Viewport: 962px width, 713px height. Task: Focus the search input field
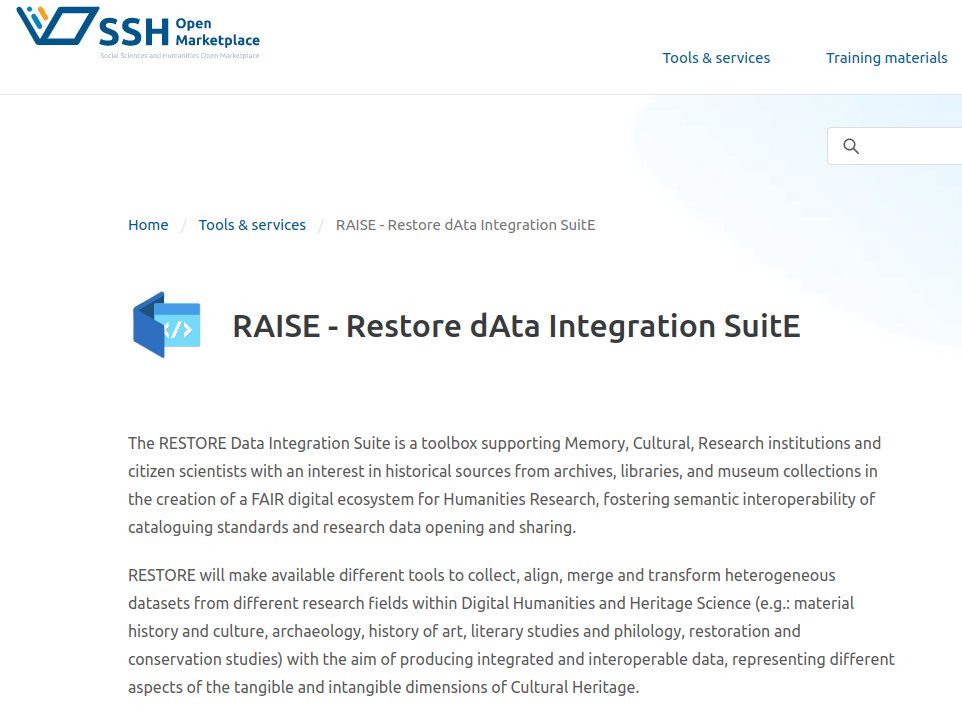pos(910,147)
